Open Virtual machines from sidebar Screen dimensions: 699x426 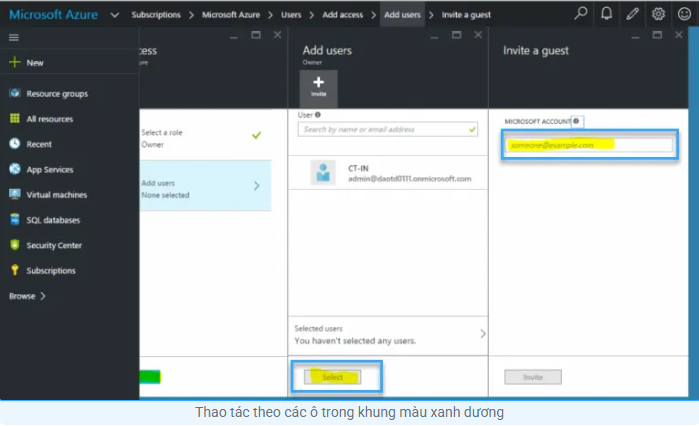point(57,195)
